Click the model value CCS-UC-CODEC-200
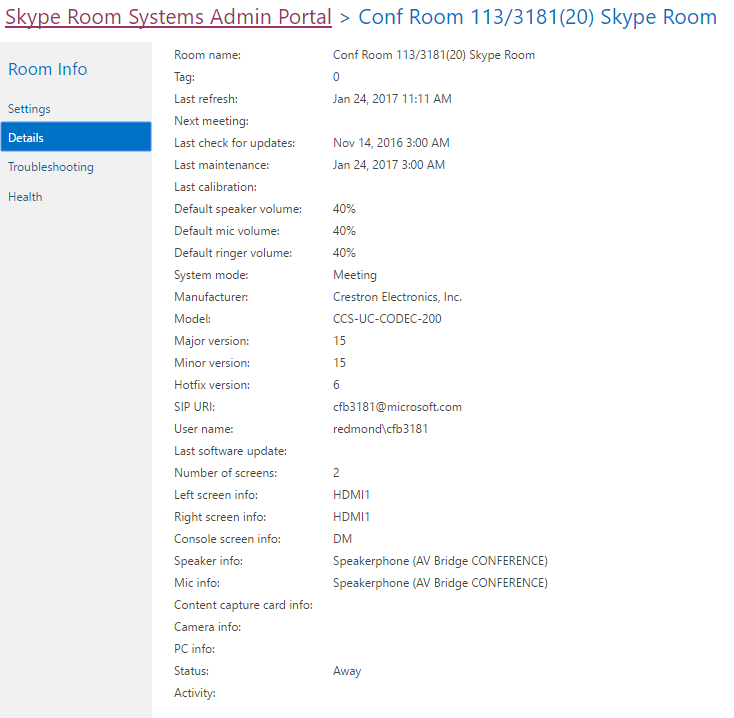Image resolution: width=734 pixels, height=718 pixels. point(387,319)
